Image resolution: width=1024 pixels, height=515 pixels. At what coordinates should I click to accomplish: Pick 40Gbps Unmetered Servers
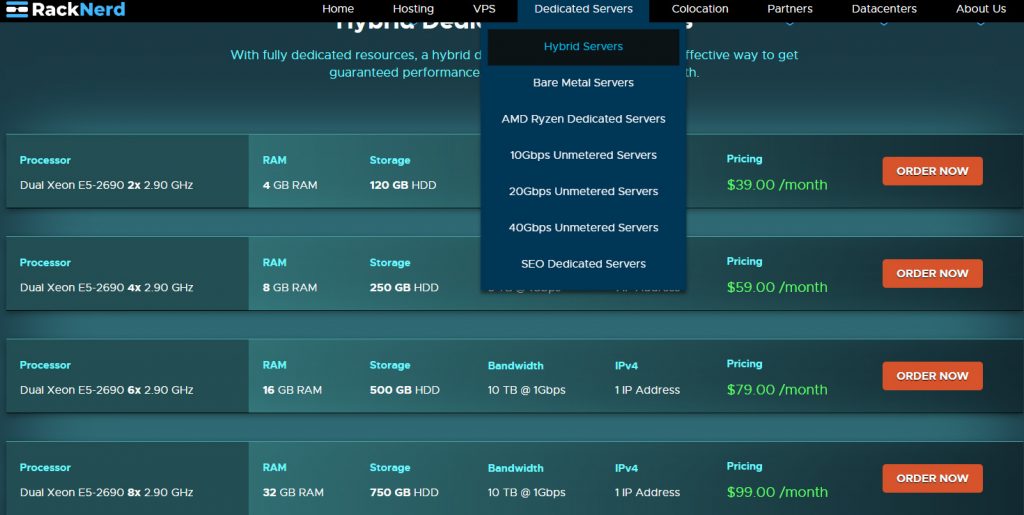click(x=583, y=227)
